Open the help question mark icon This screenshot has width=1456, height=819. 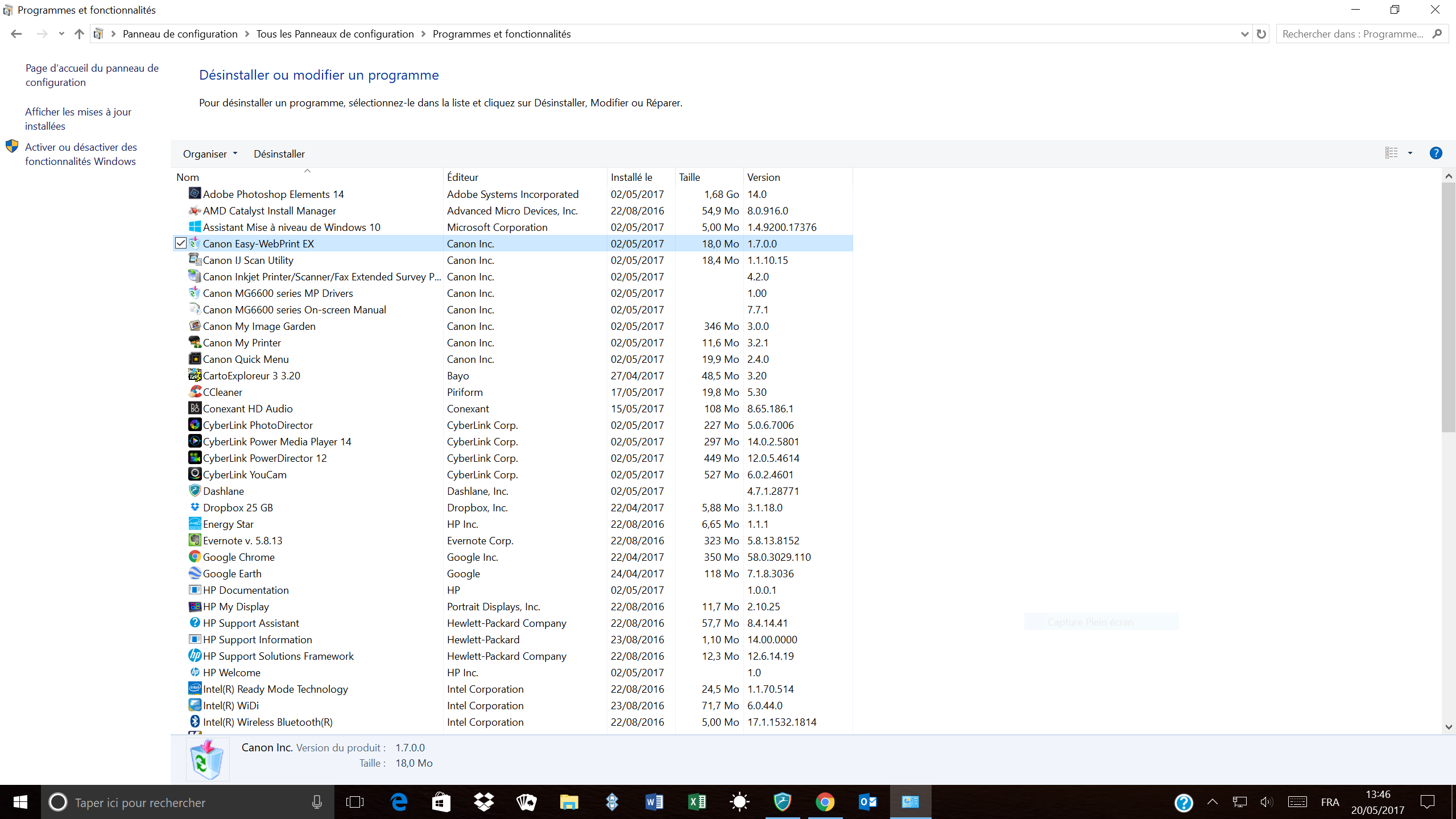pyautogui.click(x=1436, y=153)
